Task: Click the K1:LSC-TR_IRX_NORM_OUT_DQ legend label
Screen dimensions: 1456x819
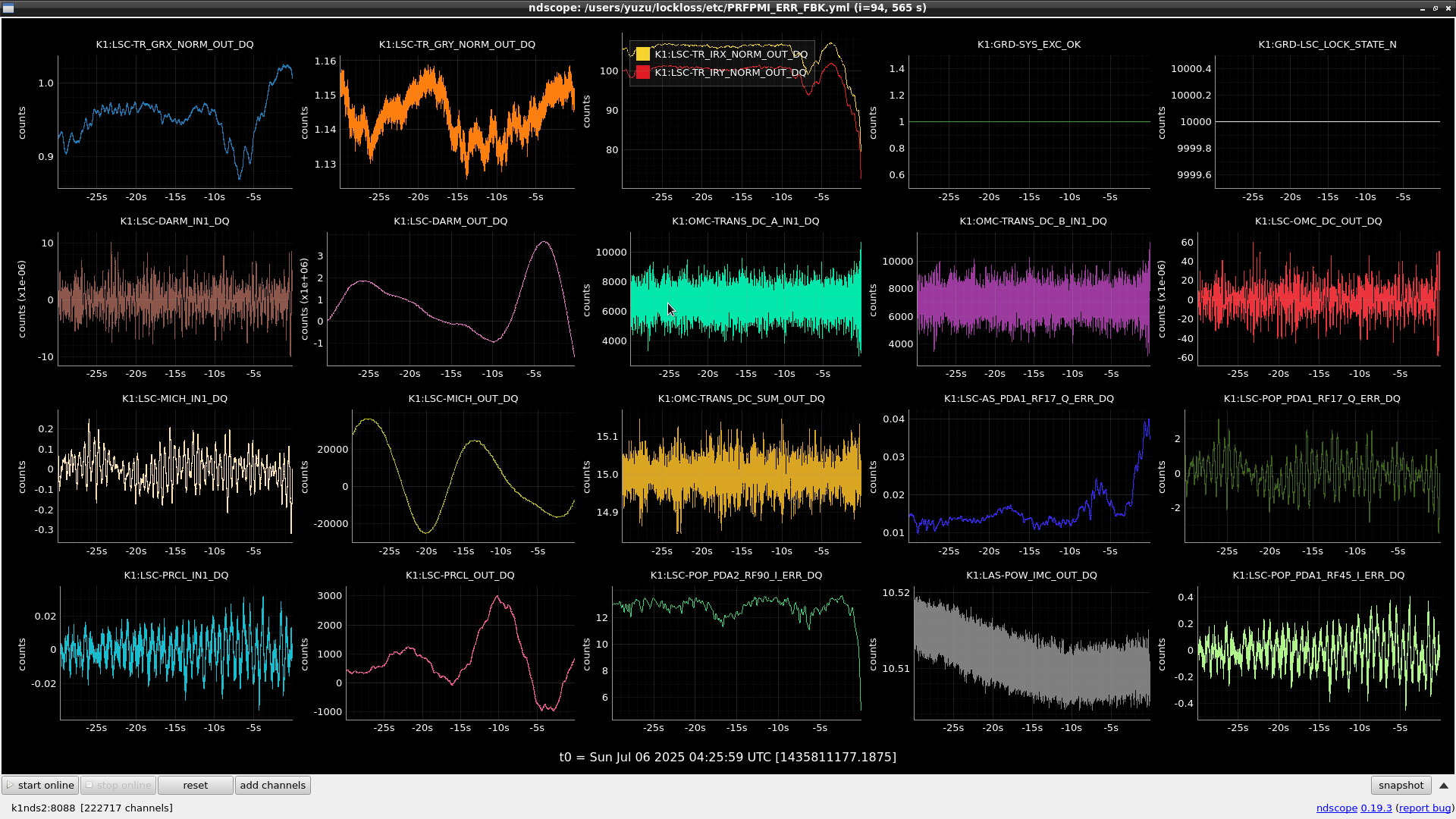Action: pyautogui.click(x=731, y=54)
